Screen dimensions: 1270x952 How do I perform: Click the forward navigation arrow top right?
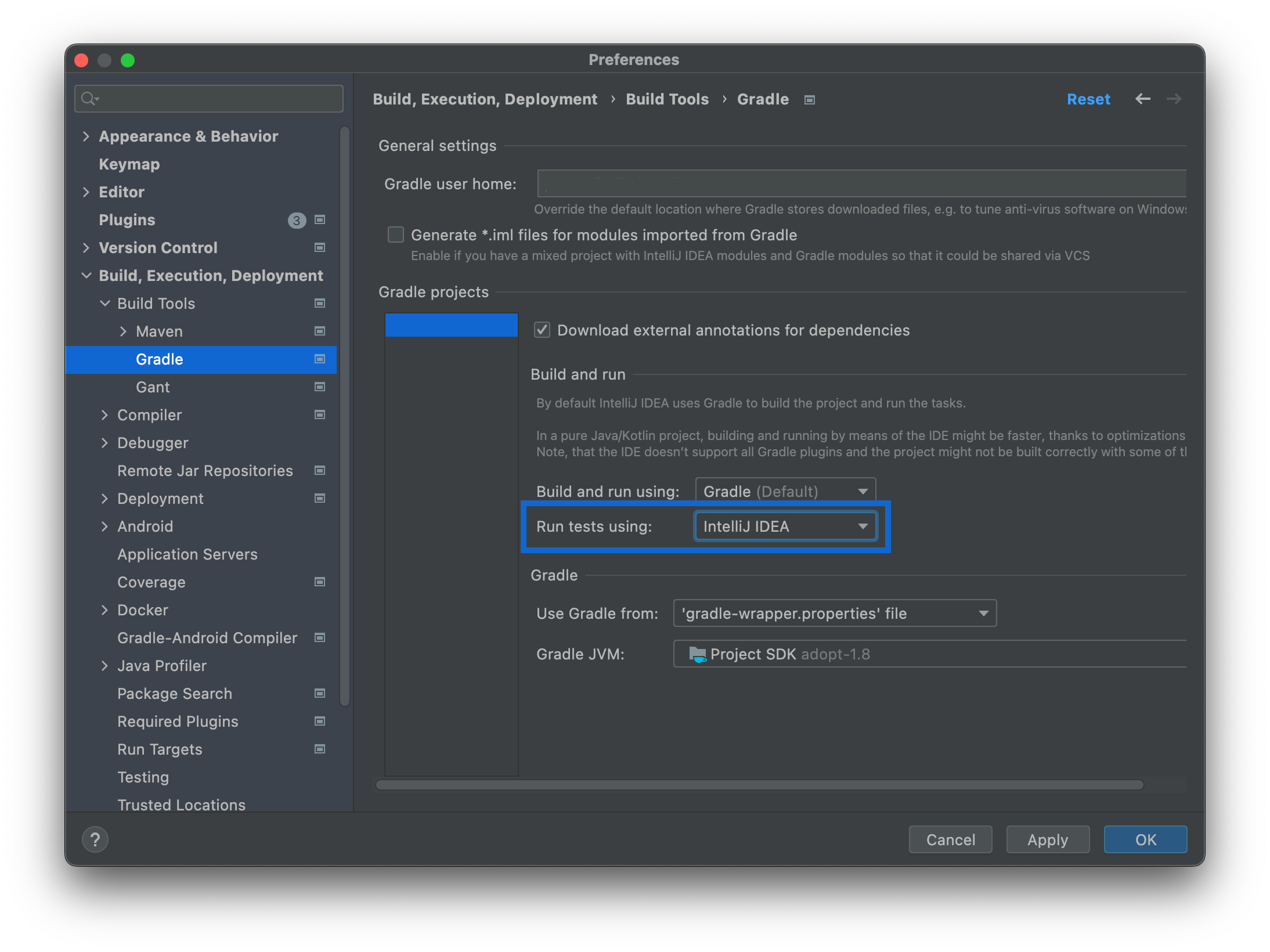pyautogui.click(x=1173, y=99)
